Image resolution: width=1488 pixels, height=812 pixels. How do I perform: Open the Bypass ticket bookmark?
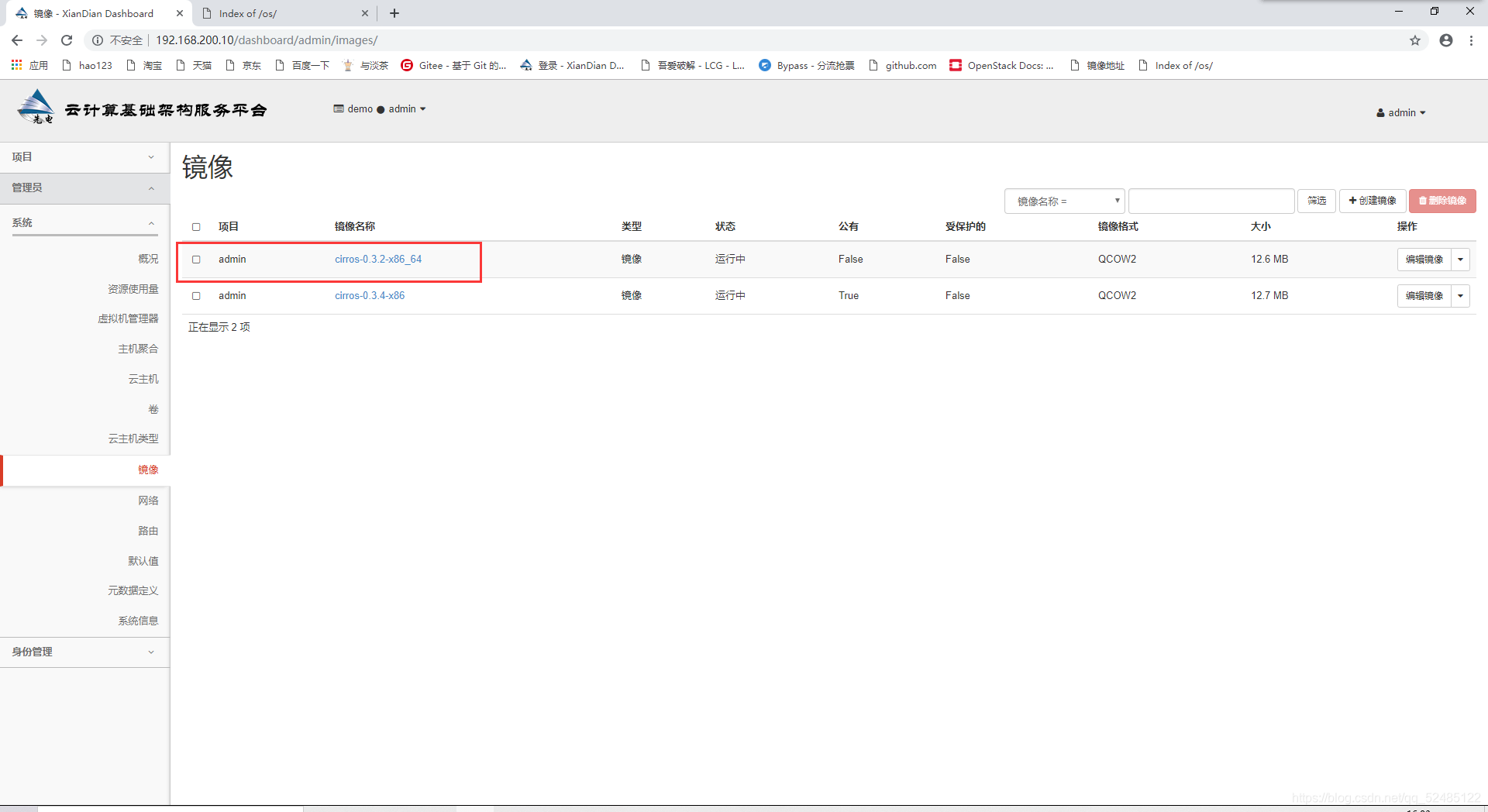pos(807,65)
